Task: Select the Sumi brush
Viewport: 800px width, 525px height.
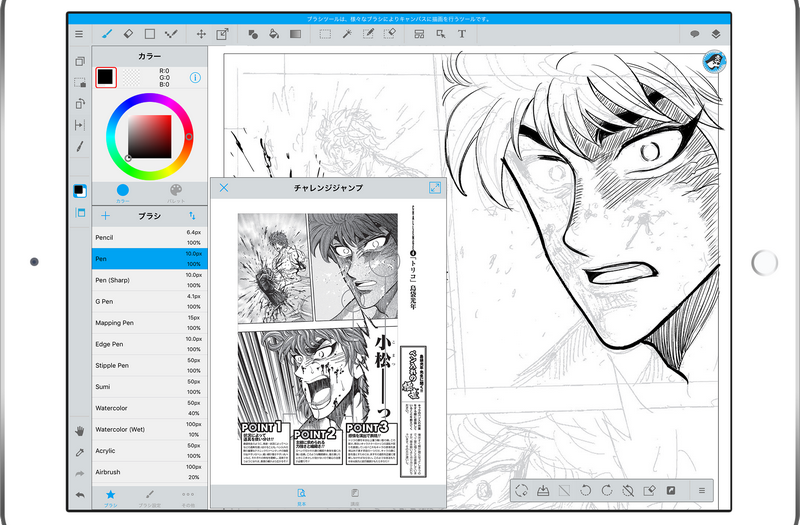Action: click(149, 387)
